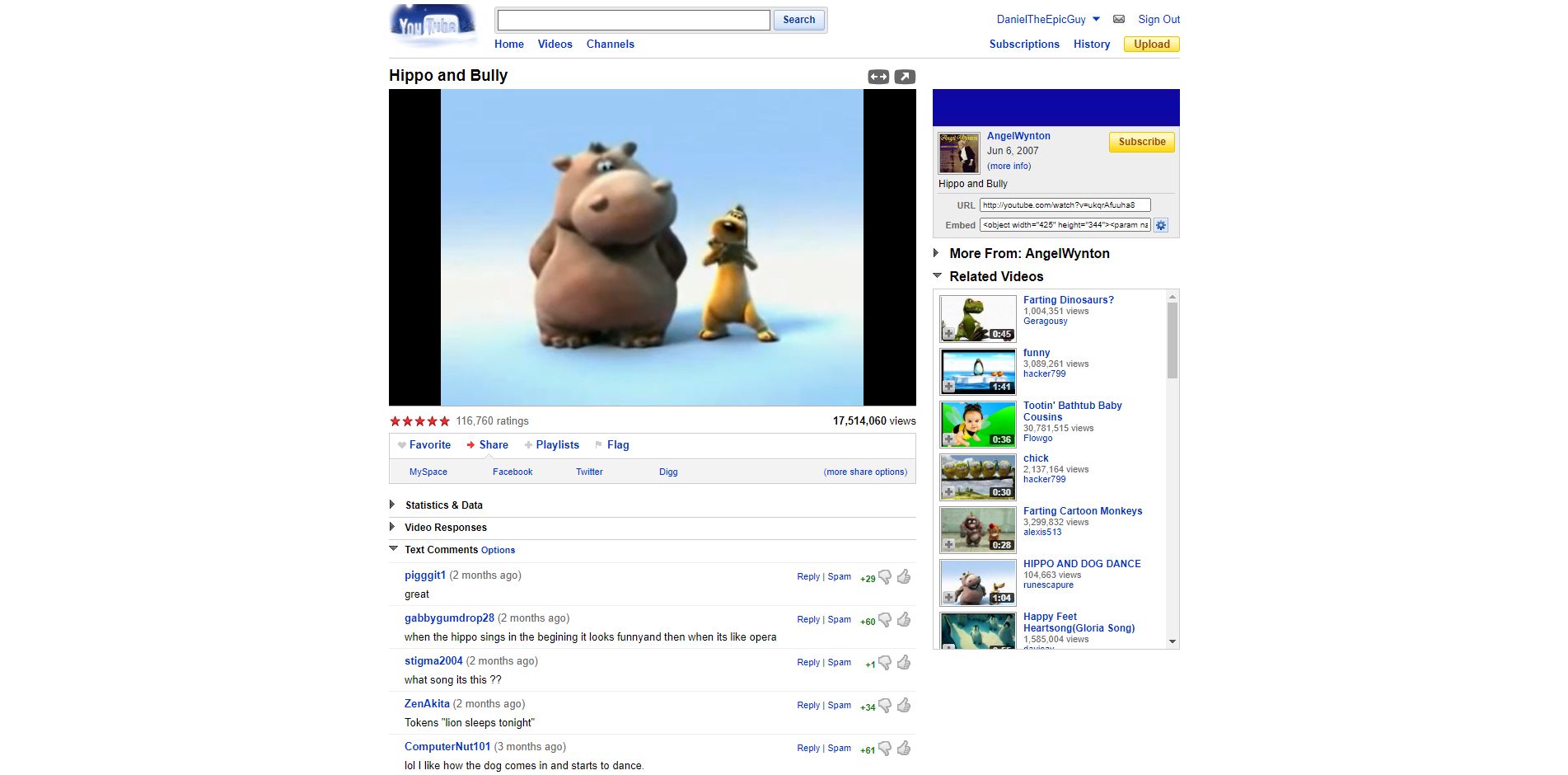Reply to pigggit1's comment
This screenshot has height=775, width=1568.
point(808,577)
